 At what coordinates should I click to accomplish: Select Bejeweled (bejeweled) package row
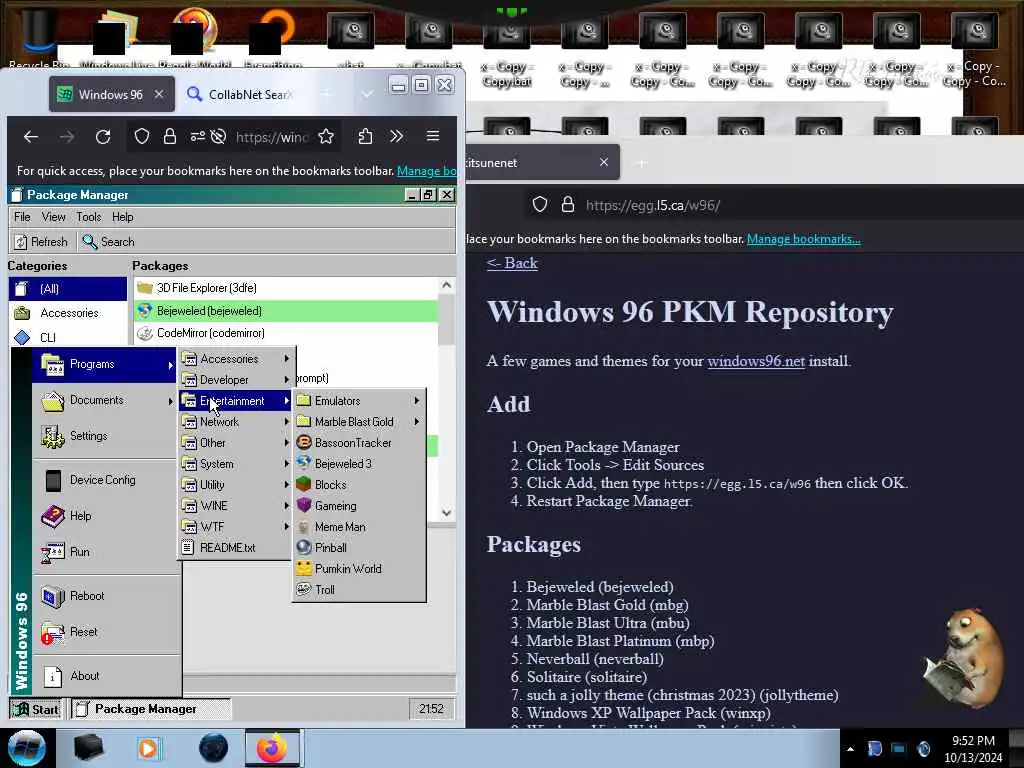285,311
